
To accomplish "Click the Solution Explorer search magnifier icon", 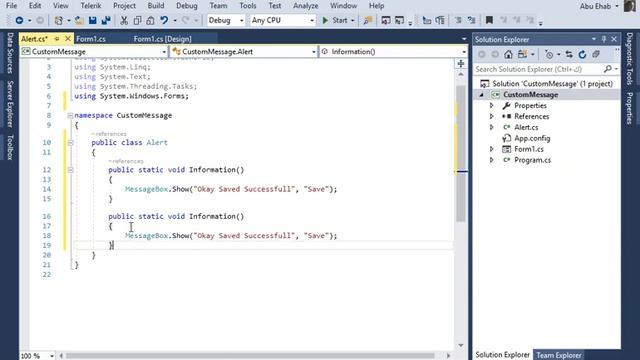I will pyautogui.click(x=608, y=69).
